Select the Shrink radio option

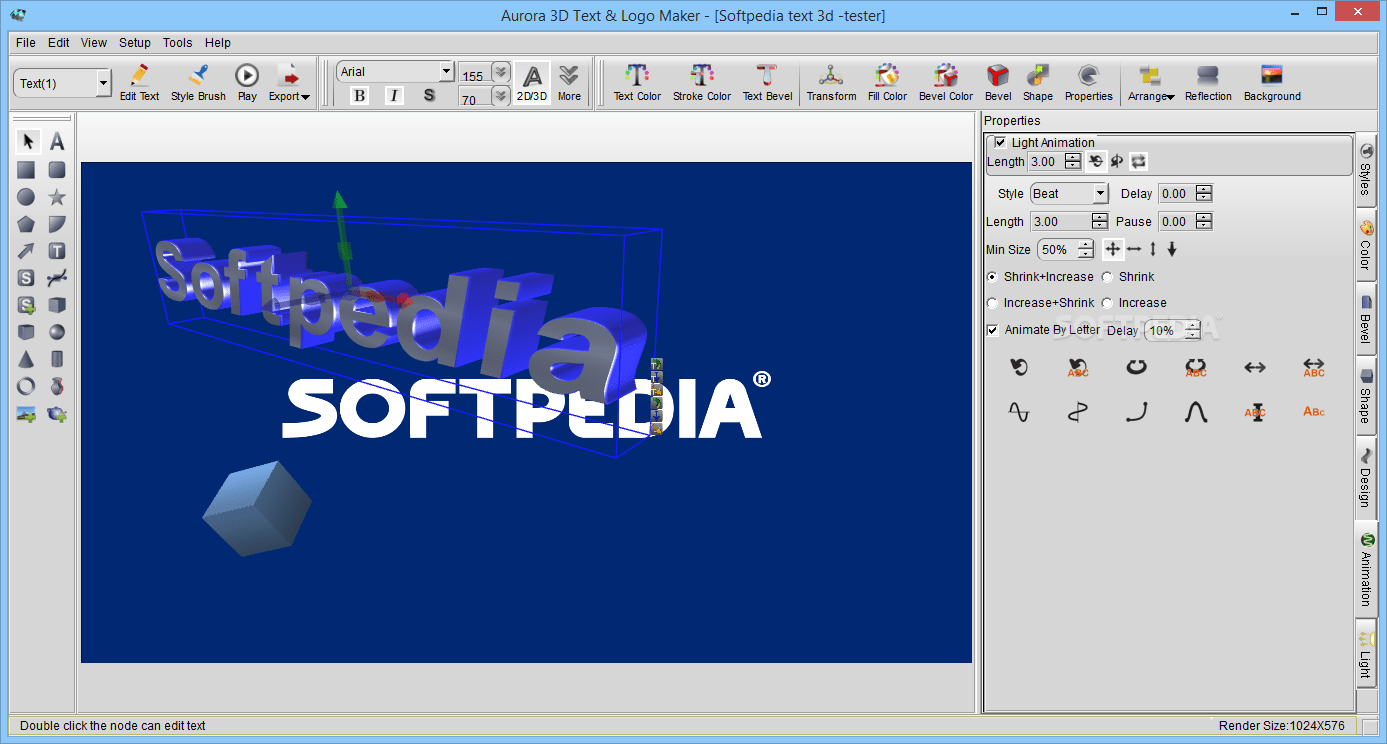[1107, 277]
